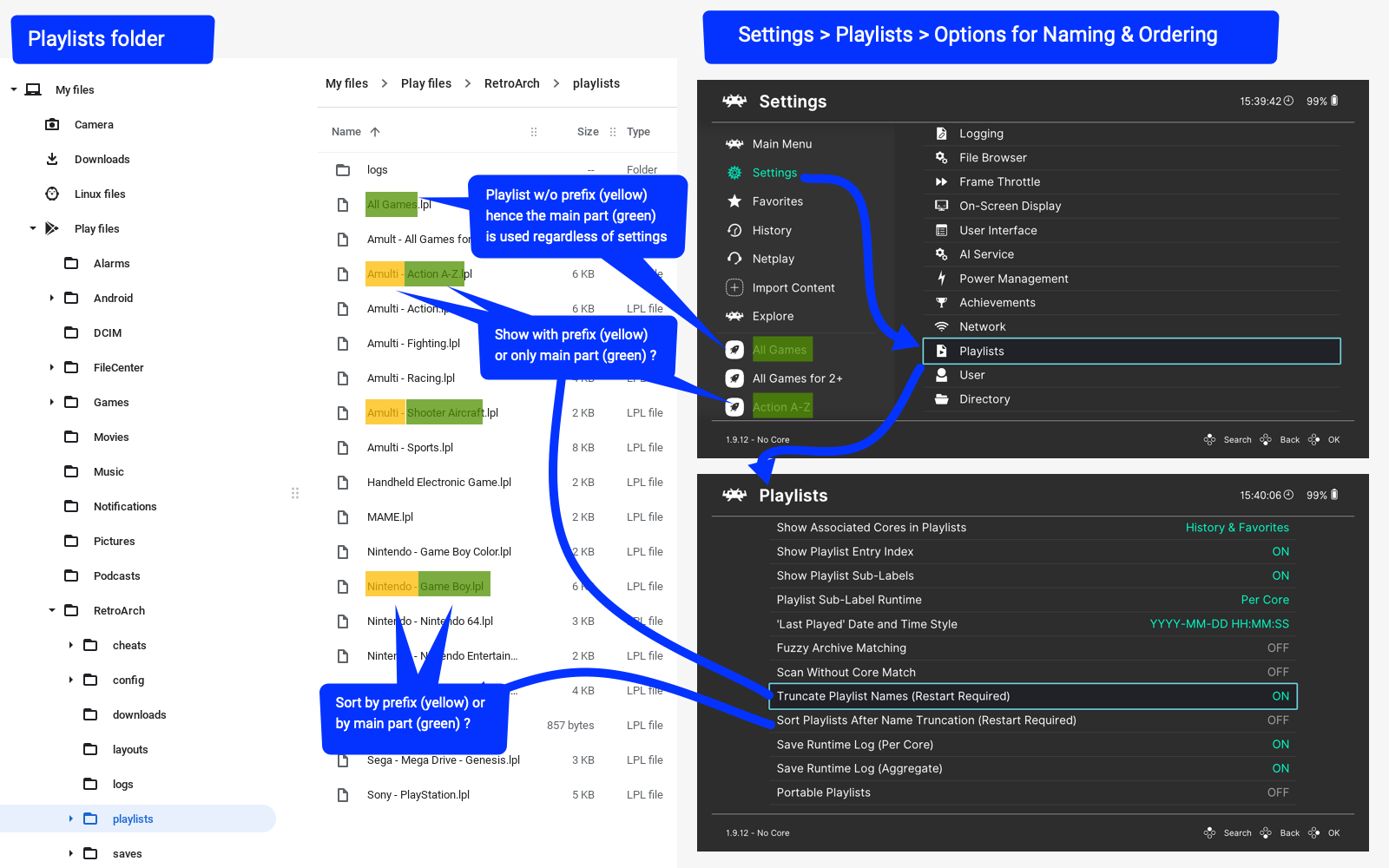
Task: Click the file icon next to MAME.lpl
Action: tap(343, 516)
